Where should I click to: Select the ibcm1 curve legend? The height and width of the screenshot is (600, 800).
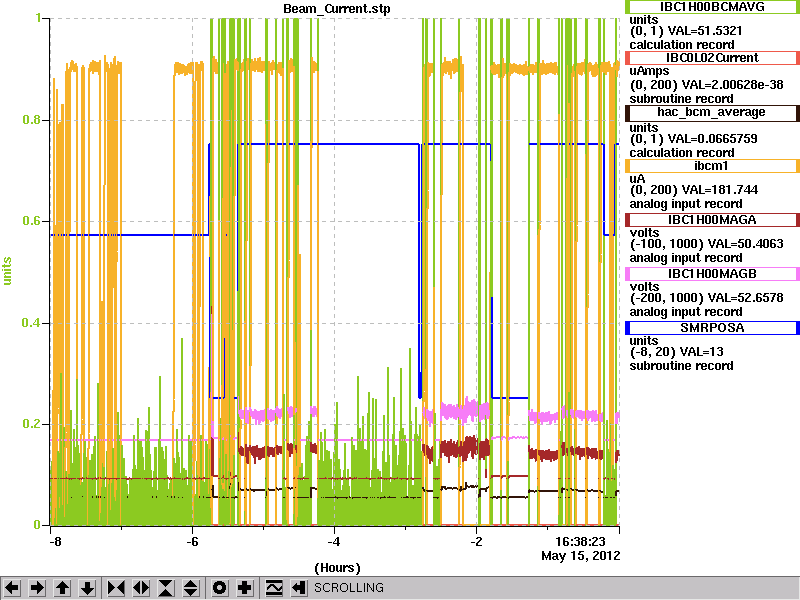(x=712, y=166)
